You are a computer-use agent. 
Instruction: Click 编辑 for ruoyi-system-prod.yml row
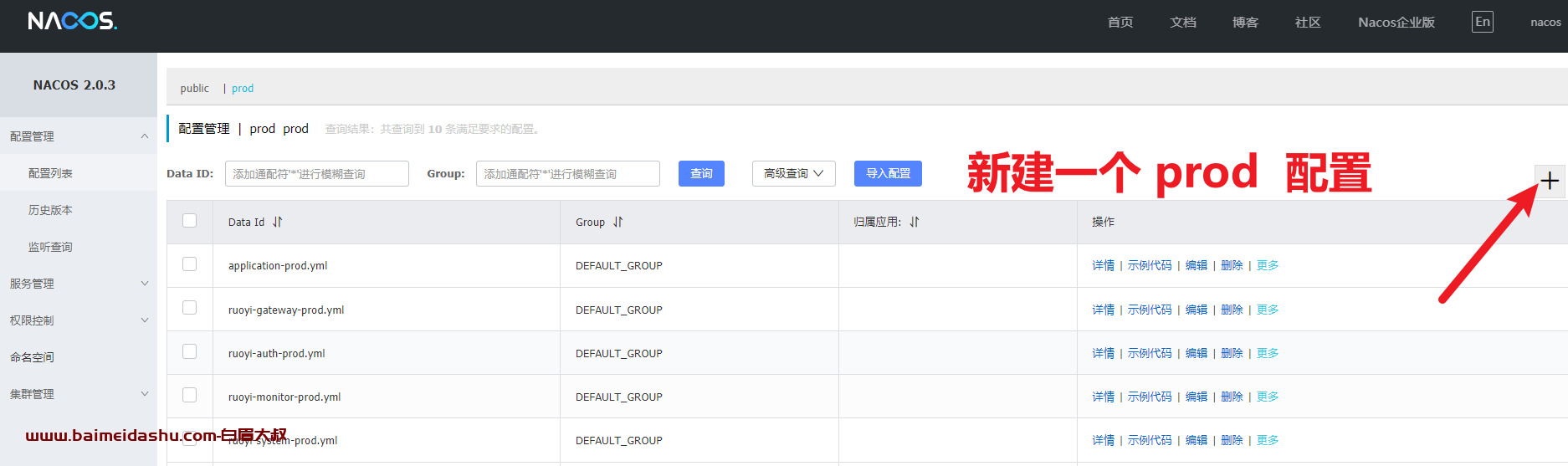[1196, 440]
